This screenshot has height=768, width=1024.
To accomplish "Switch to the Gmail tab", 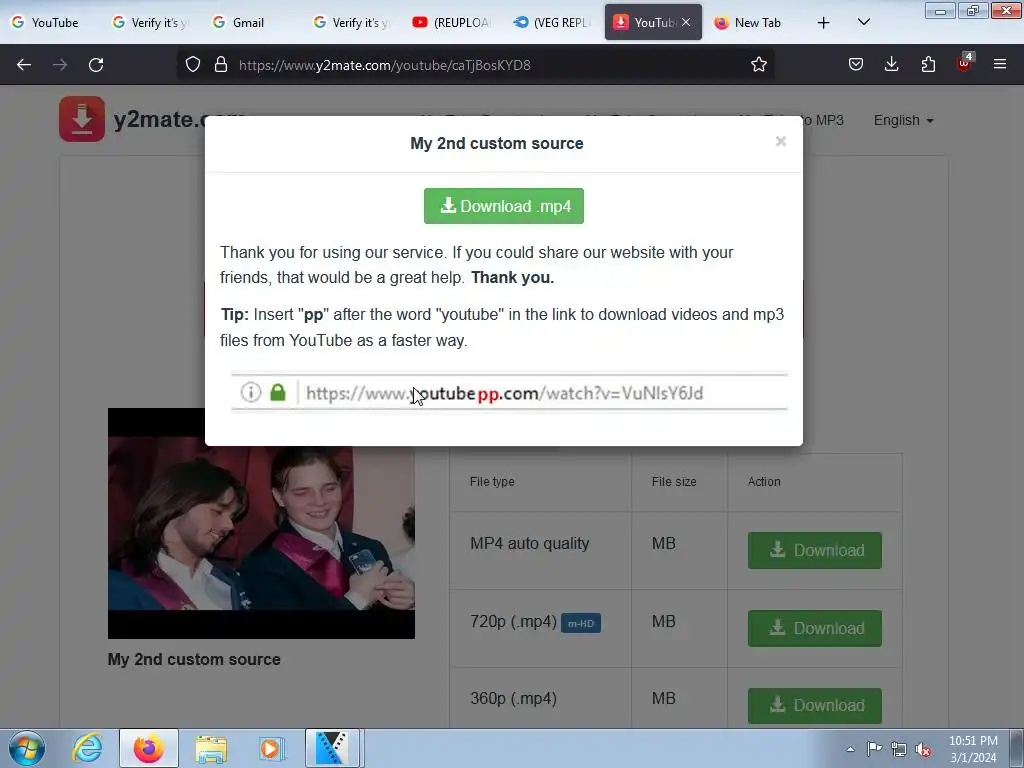I will tap(249, 23).
